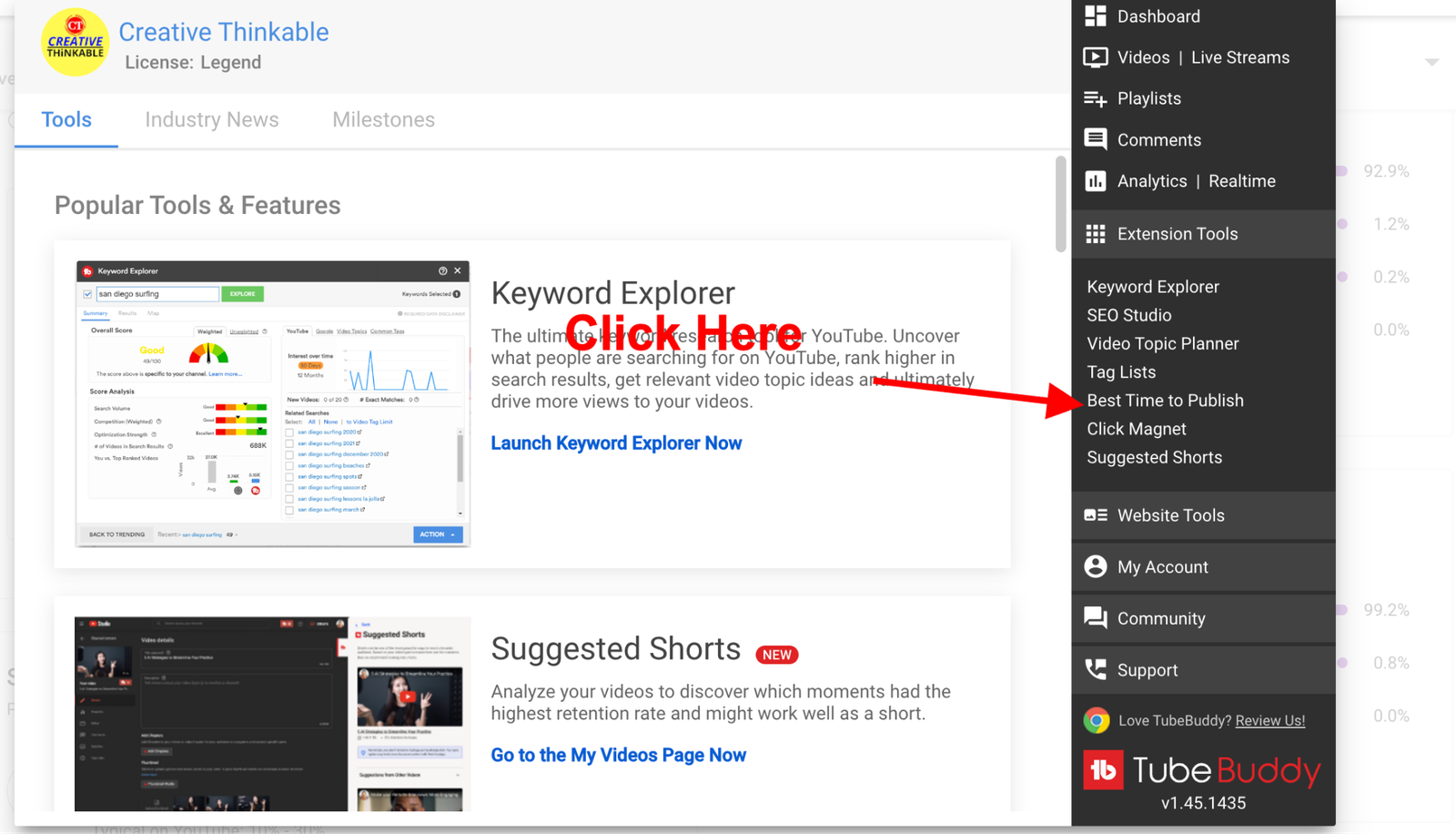Click the tools panel vertical scrollbar
Viewport: 1456px width, 834px height.
pos(1060,204)
